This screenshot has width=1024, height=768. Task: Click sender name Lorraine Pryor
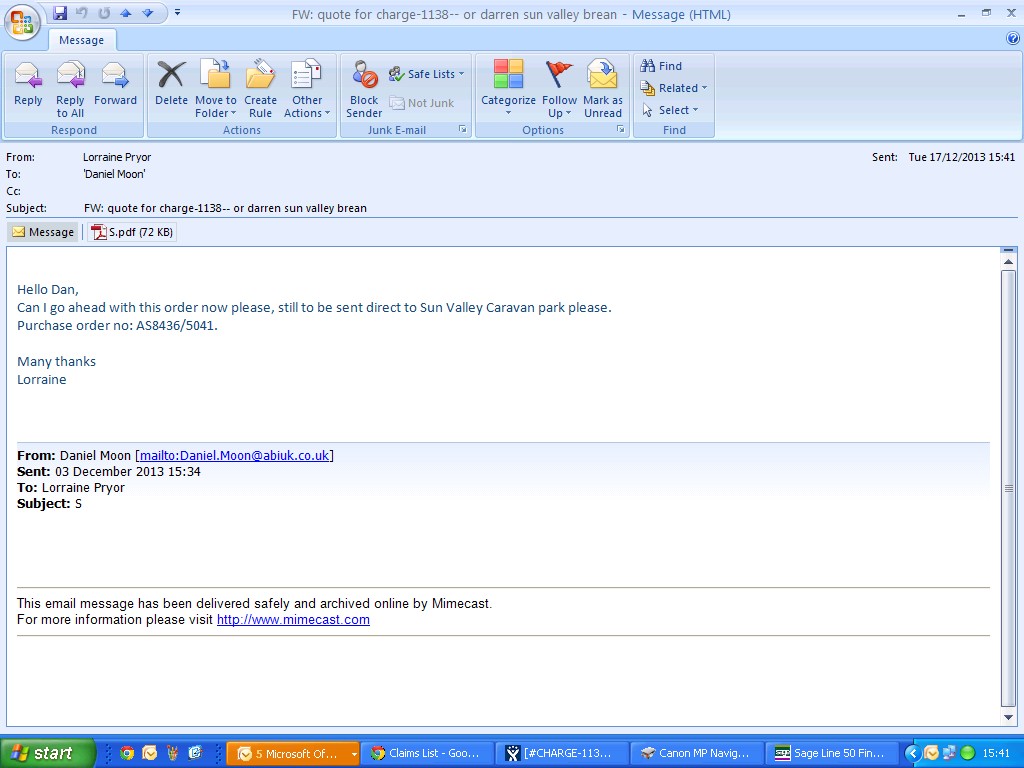117,157
